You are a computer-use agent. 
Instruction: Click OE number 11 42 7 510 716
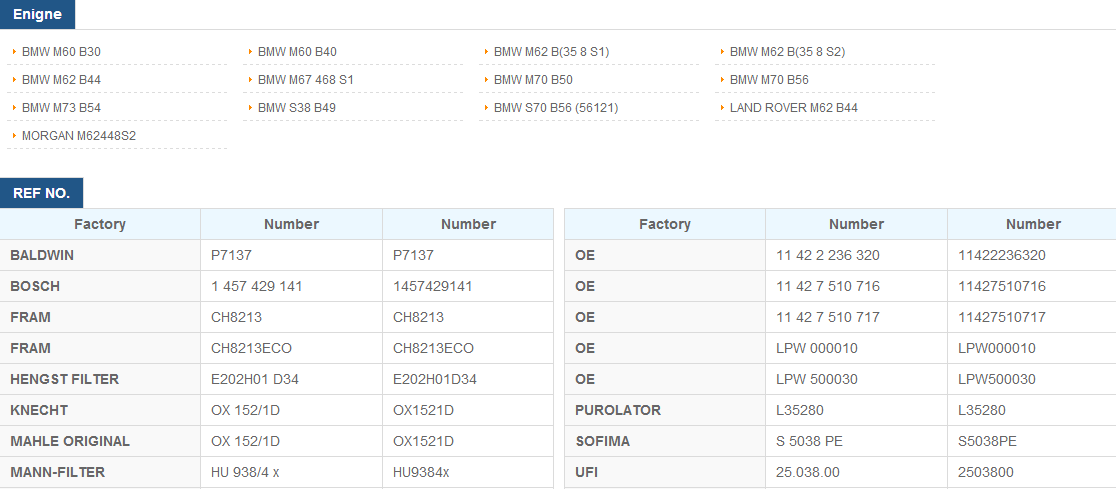856,286
